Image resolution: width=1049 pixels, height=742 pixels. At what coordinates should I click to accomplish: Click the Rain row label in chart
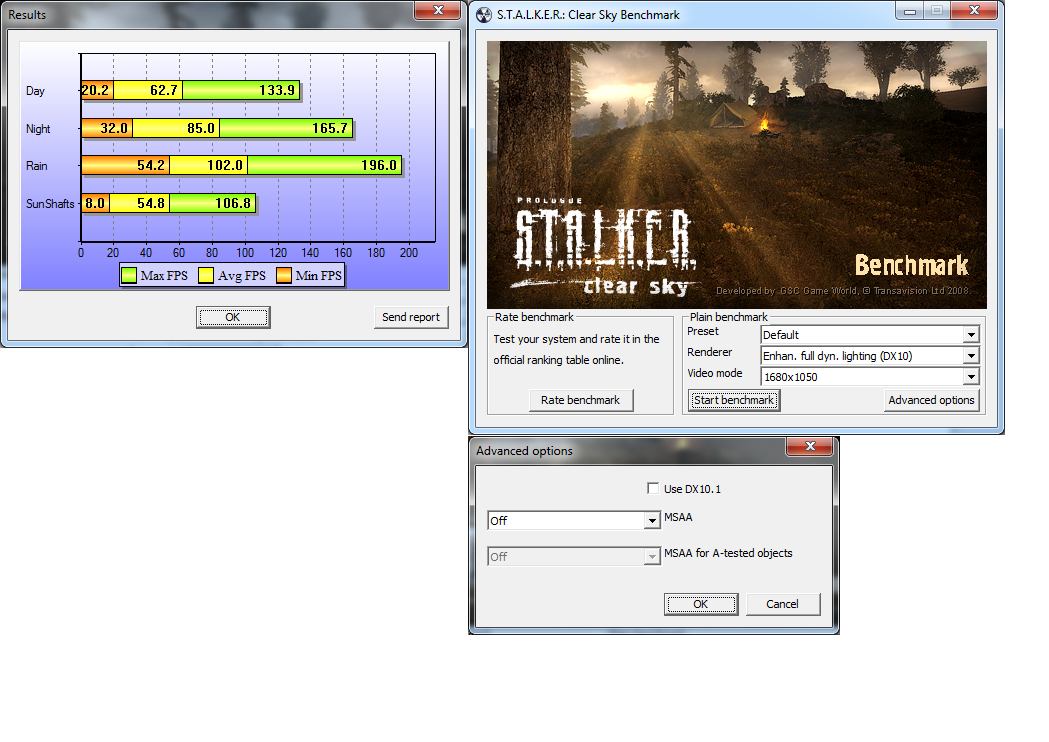tap(37, 165)
